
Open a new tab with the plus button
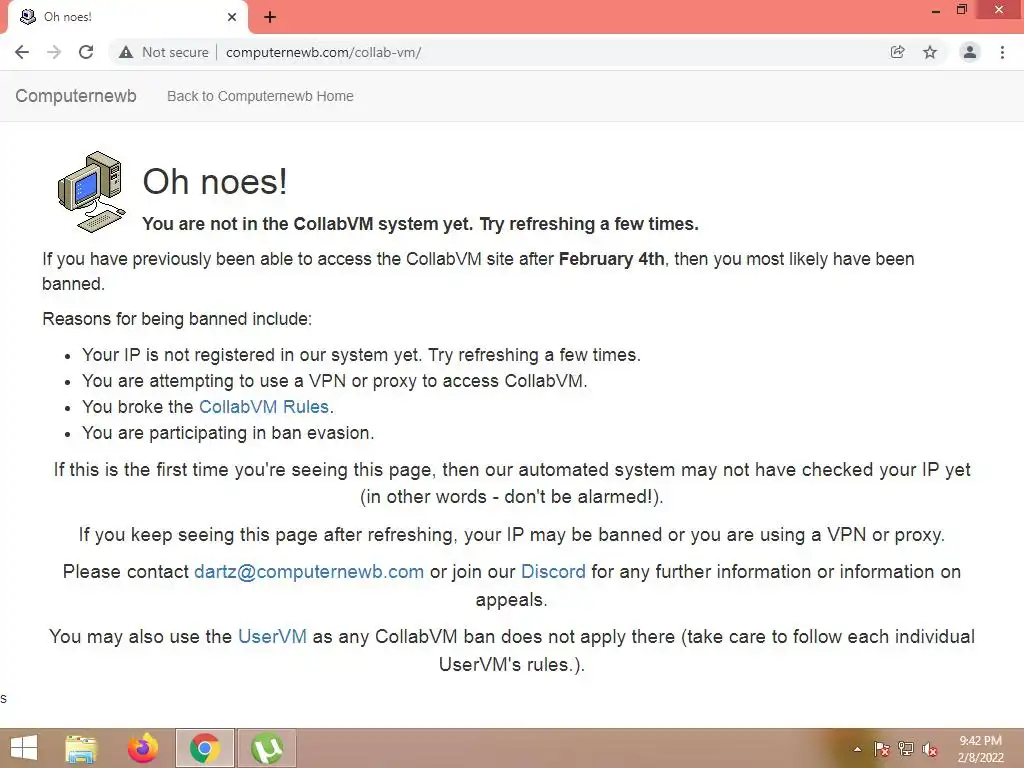click(x=270, y=17)
